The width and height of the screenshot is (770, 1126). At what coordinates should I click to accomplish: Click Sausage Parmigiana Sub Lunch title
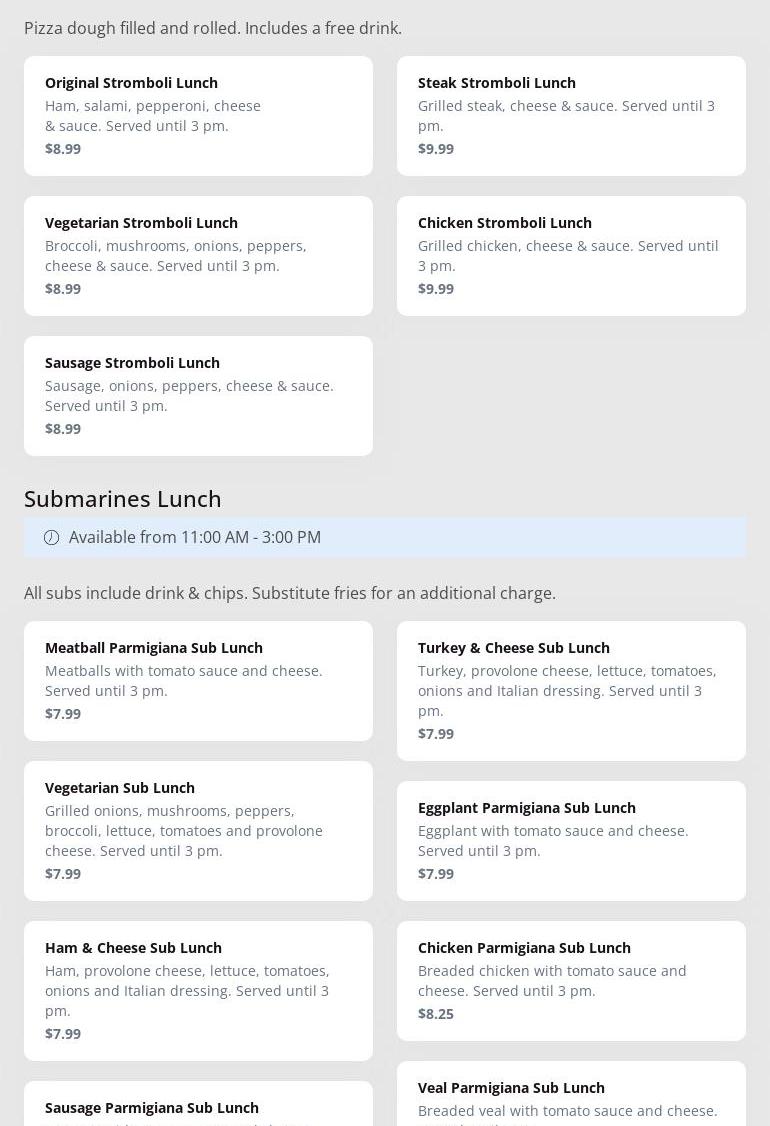152,1108
